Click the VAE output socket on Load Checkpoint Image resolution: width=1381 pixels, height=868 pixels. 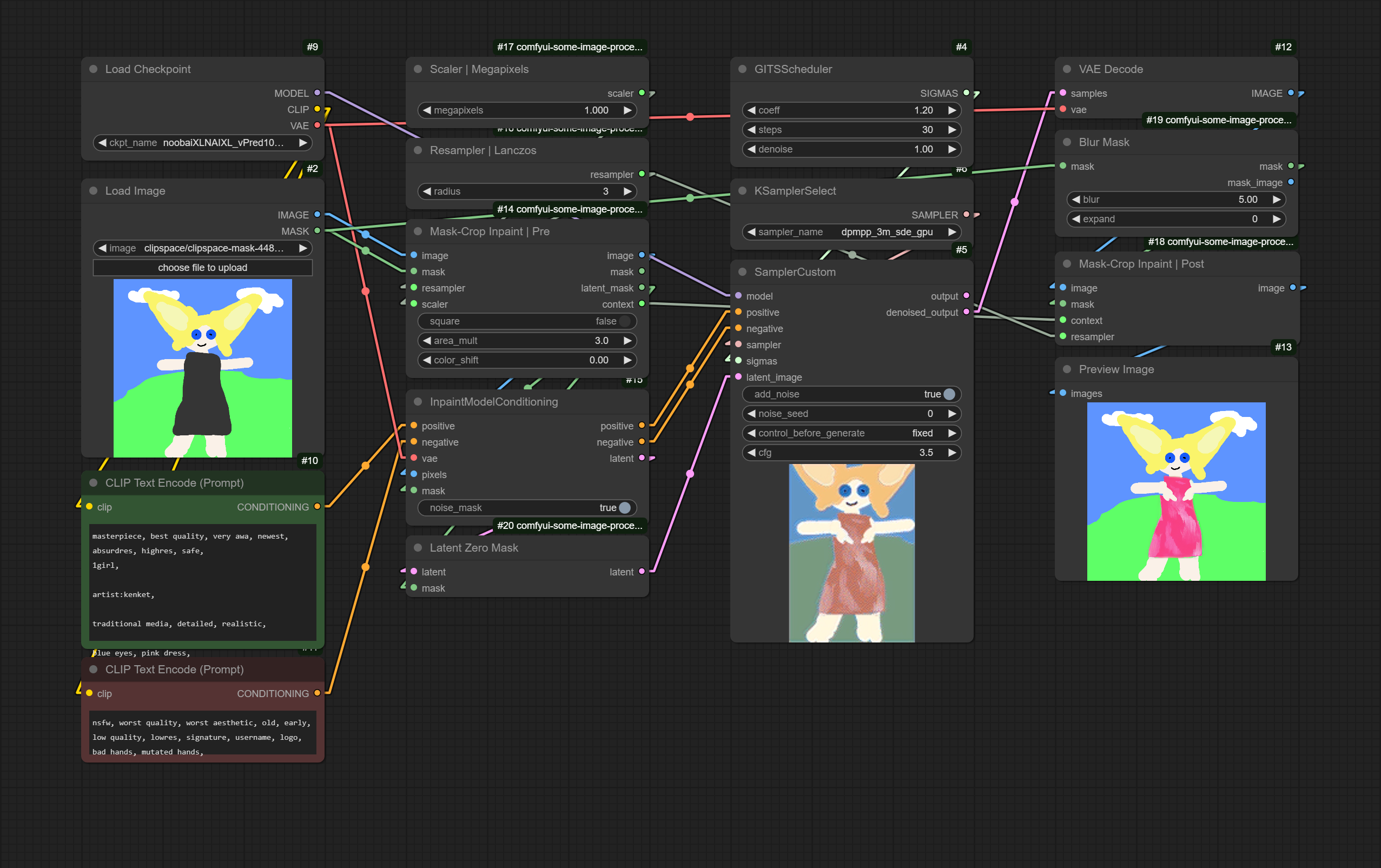tap(317, 125)
